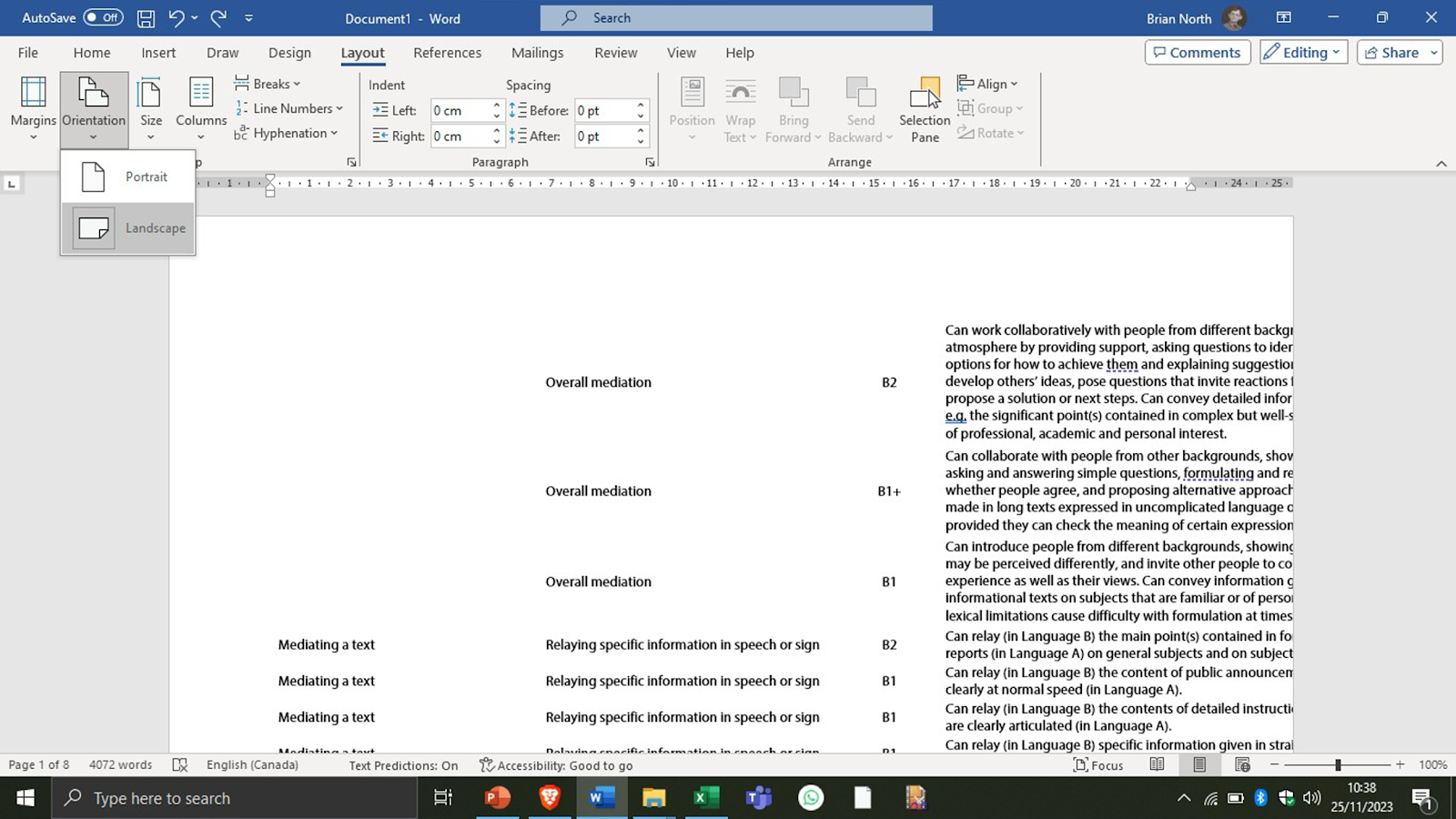Image resolution: width=1456 pixels, height=819 pixels.
Task: Enable Focus mode in status bar
Action: click(x=1097, y=765)
